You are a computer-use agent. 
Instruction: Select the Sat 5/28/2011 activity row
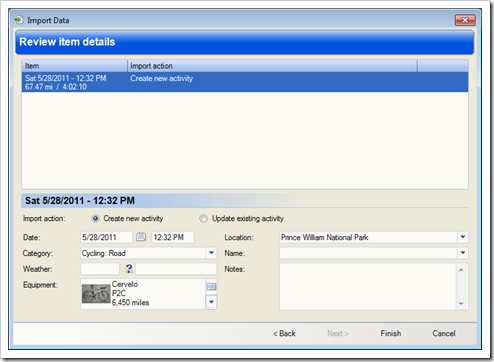point(245,82)
